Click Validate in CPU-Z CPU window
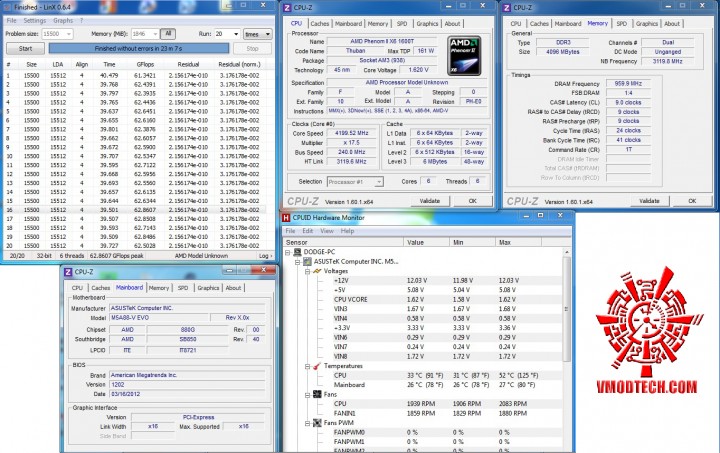Image resolution: width=720 pixels, height=453 pixels. (429, 201)
